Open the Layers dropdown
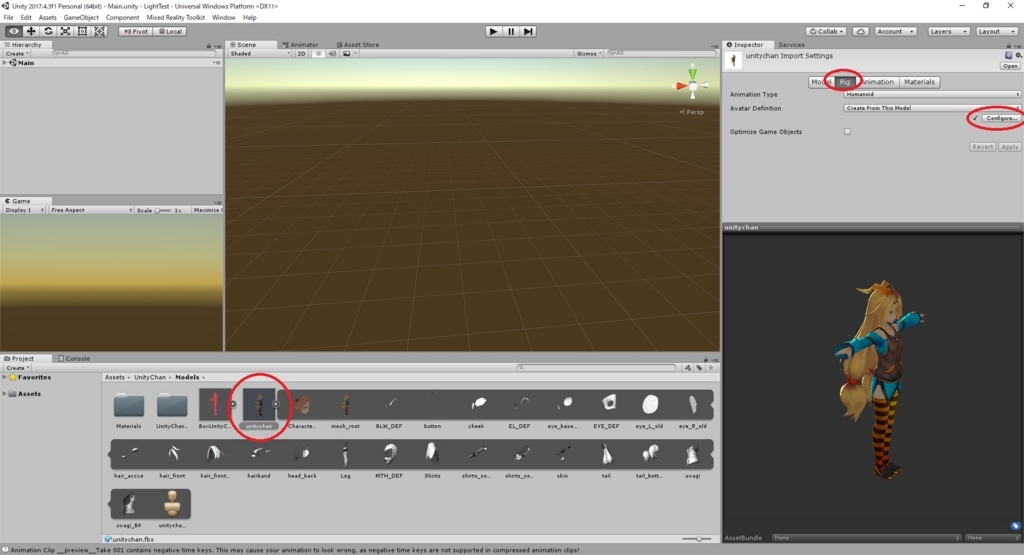 tap(948, 31)
